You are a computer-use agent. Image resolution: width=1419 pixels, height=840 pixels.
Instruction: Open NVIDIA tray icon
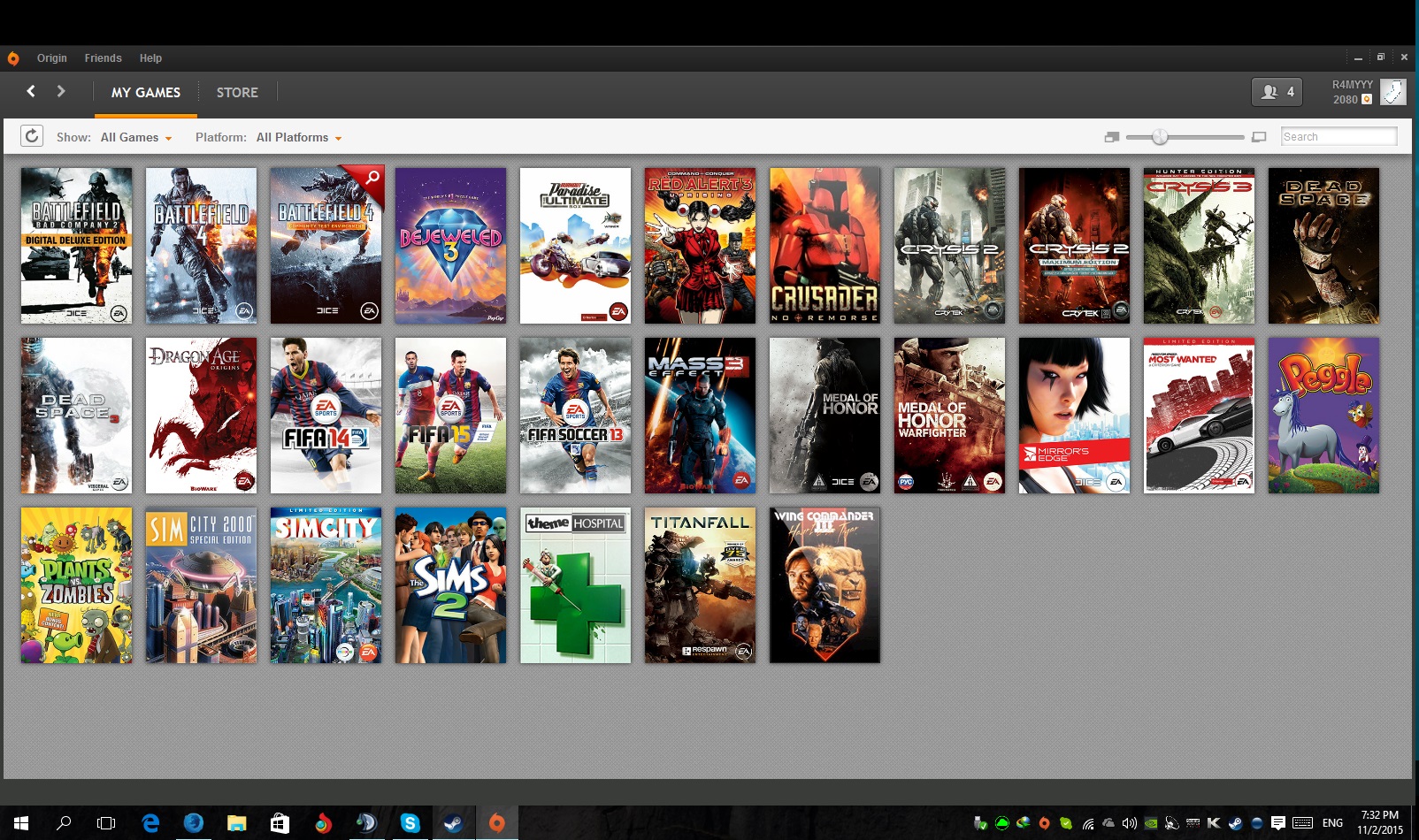coord(1151,823)
